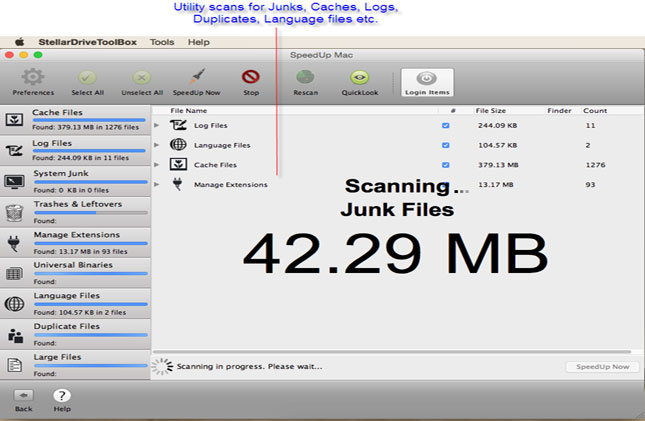Screen dimensions: 645x421
Task: Expand the Log Files row
Action: pyautogui.click(x=156, y=125)
